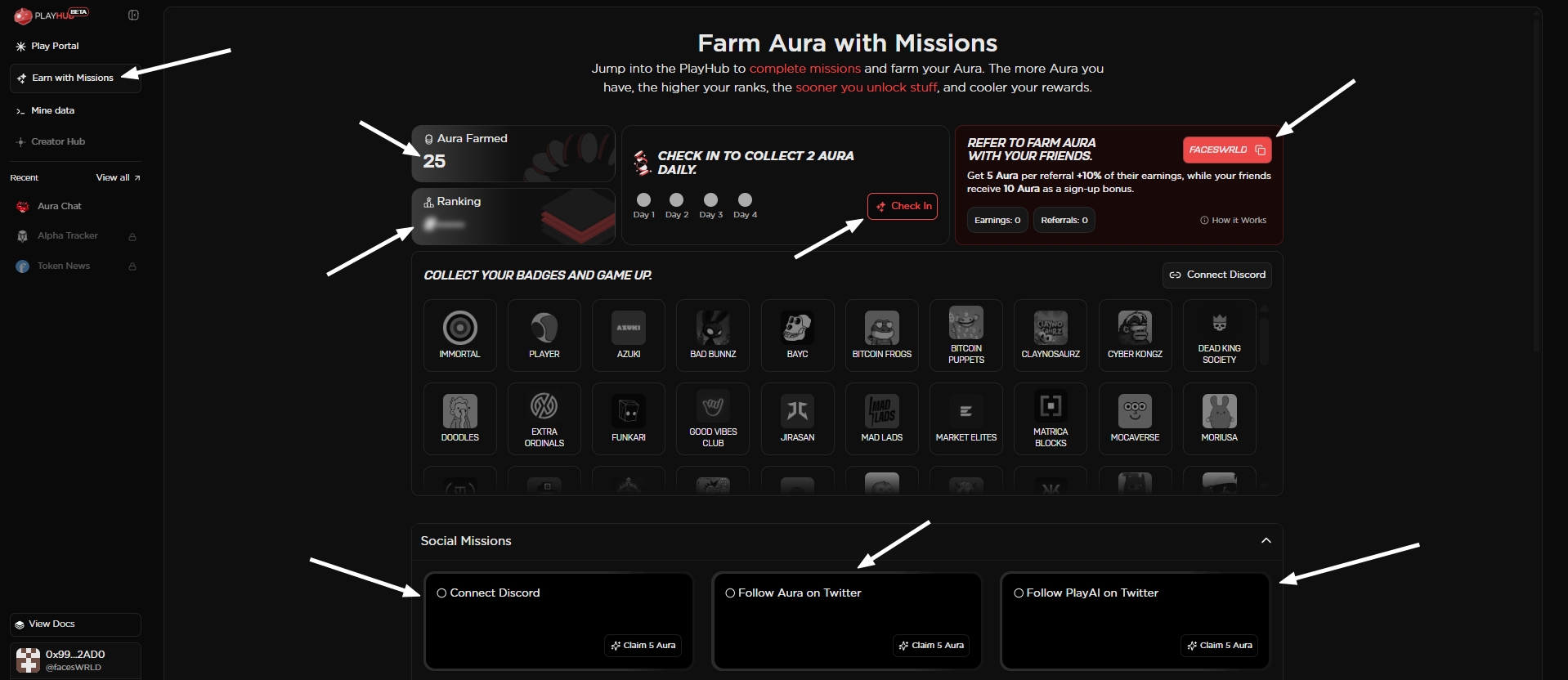Toggle Follow PlayAI on Twitter circle
Screen dimensions: 1568x680
tap(1019, 593)
